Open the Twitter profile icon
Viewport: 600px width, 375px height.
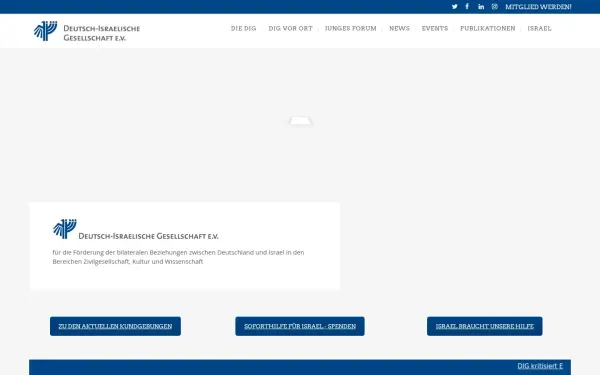454,7
